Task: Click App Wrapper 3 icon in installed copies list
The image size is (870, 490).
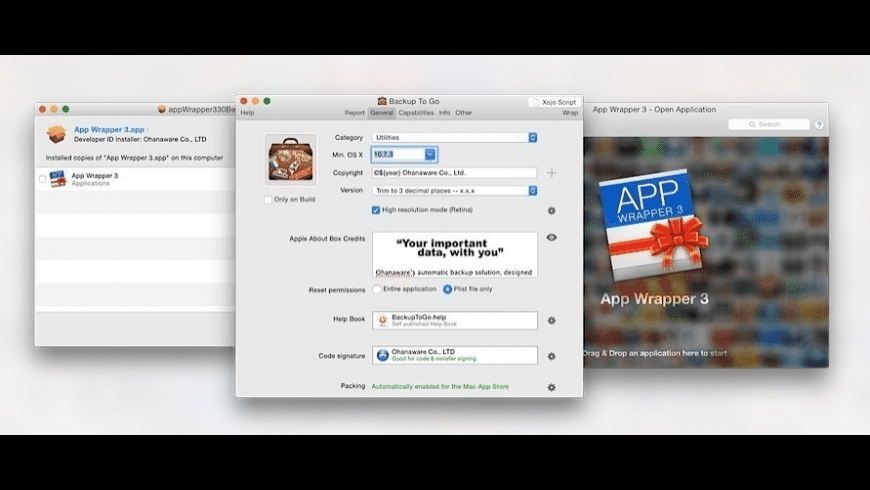Action: click(x=58, y=179)
